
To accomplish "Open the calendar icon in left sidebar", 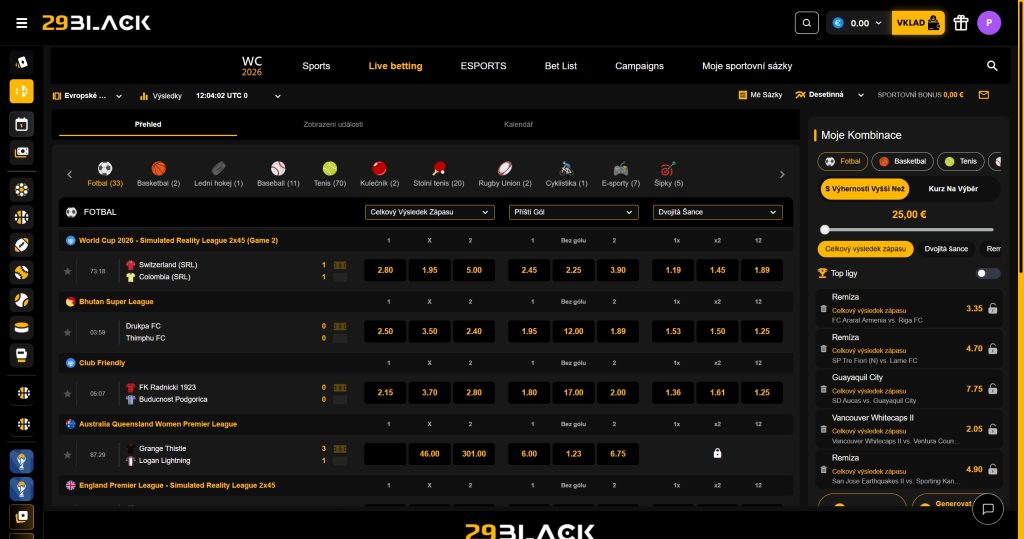I will 22,124.
